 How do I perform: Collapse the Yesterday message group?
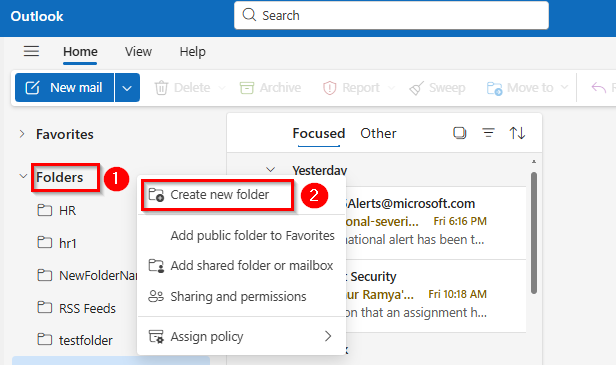(270, 170)
